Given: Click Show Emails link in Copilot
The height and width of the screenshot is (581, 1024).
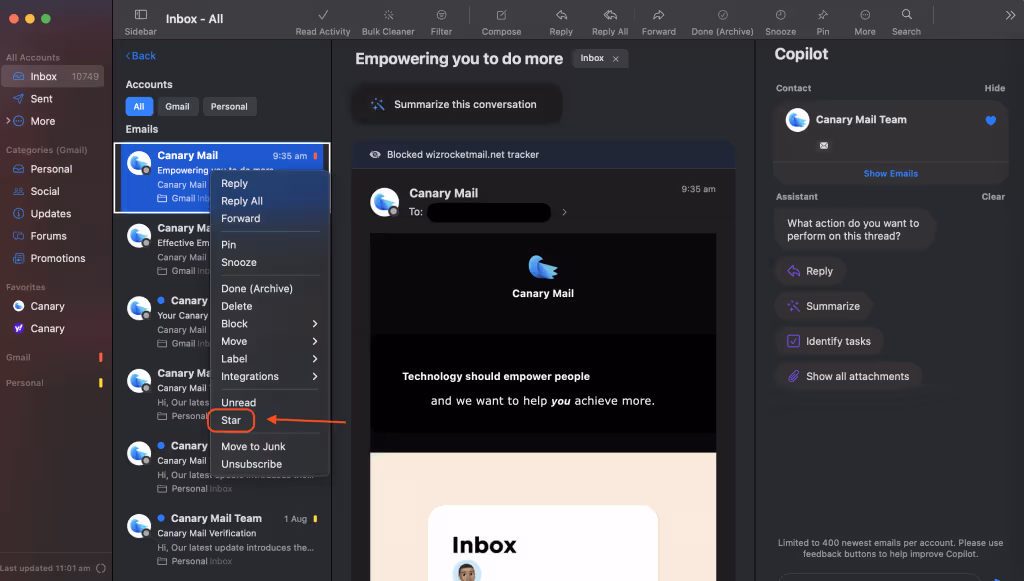Looking at the screenshot, I should point(891,174).
